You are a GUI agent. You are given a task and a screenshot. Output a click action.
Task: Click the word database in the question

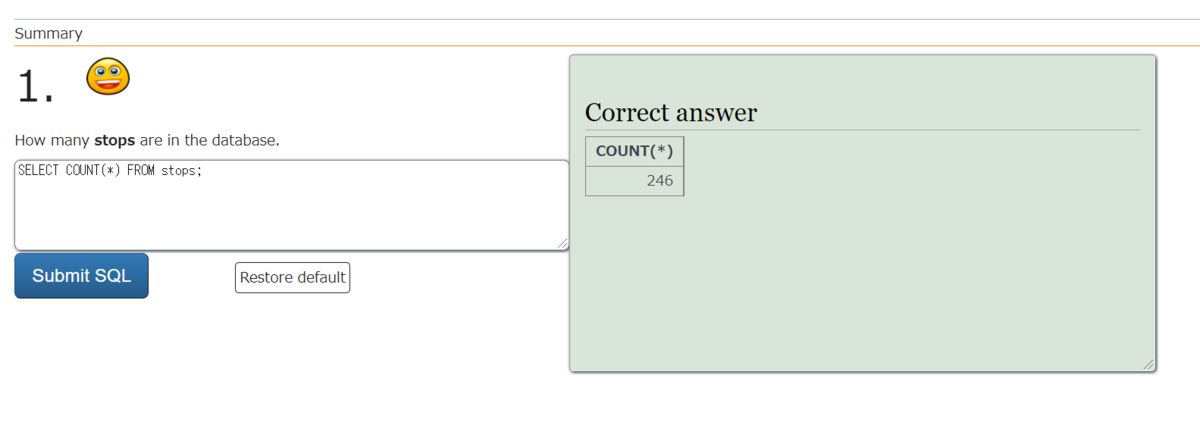(x=242, y=140)
